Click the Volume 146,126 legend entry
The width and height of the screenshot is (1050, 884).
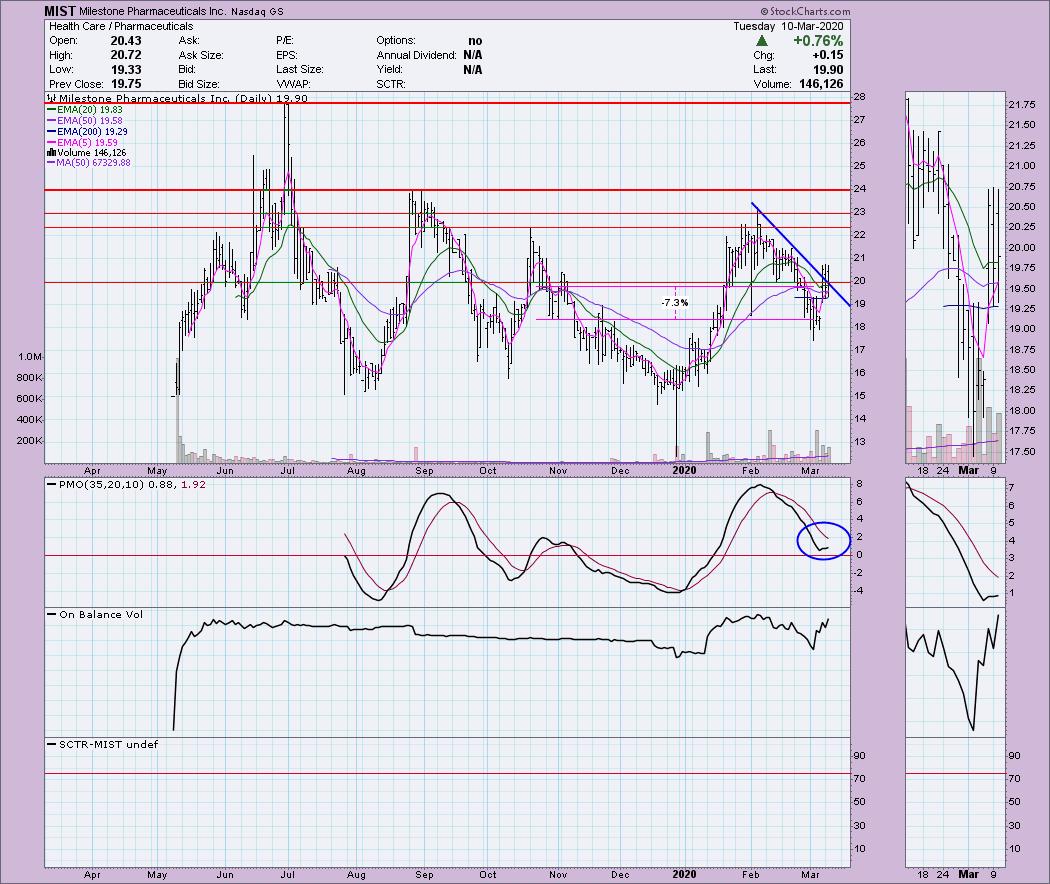point(86,153)
